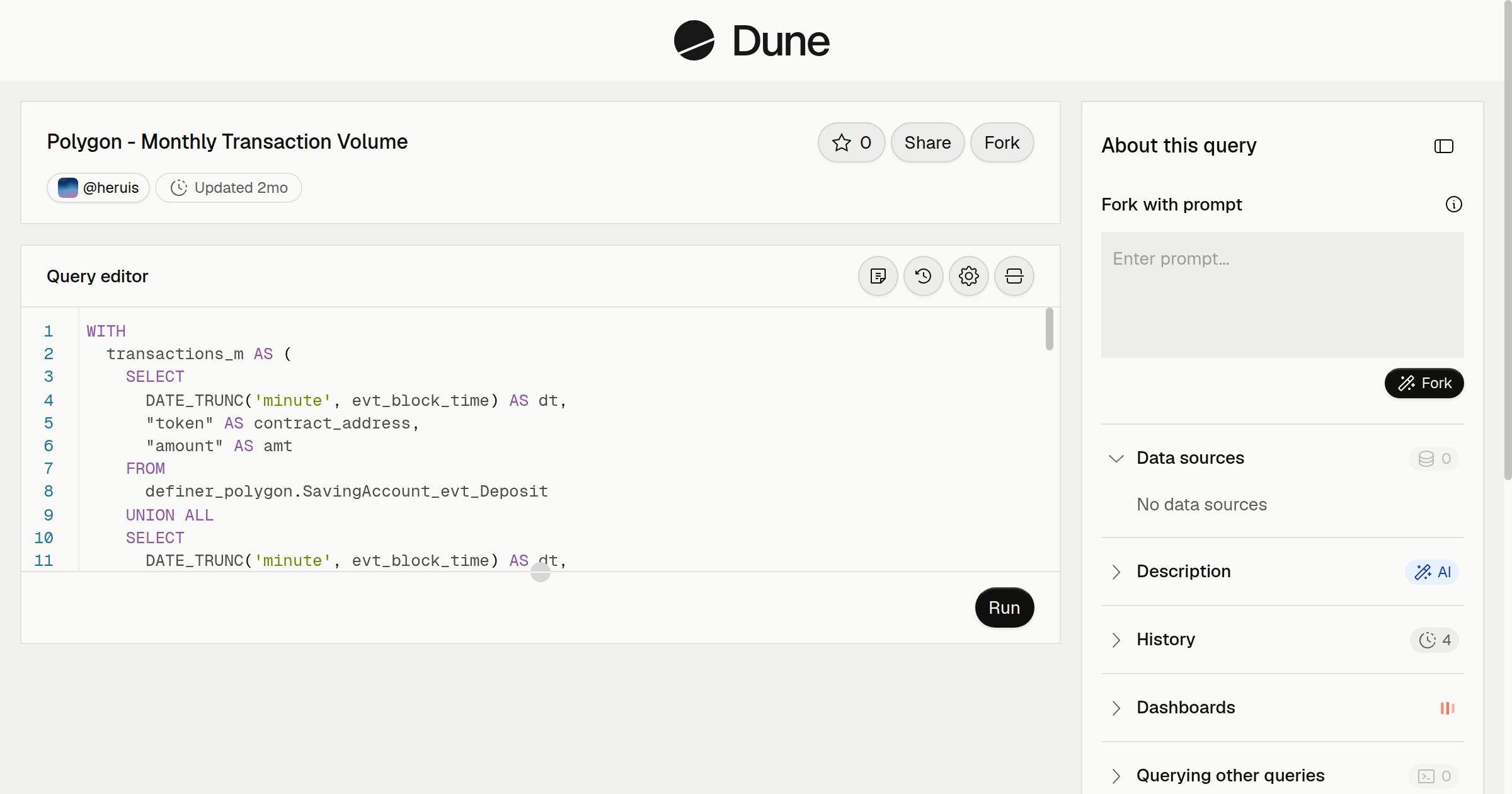Click the Query editor heading

pyautogui.click(x=97, y=276)
